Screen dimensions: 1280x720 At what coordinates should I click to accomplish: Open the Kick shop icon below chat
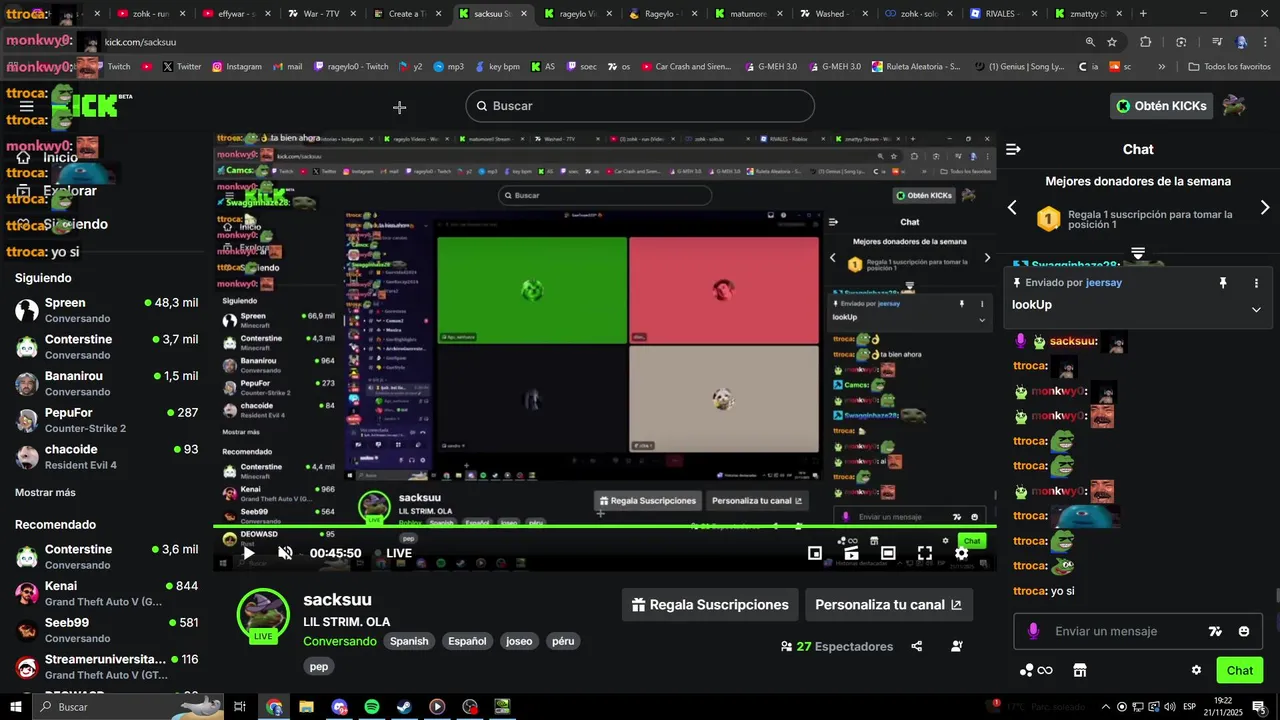pyautogui.click(x=1080, y=670)
